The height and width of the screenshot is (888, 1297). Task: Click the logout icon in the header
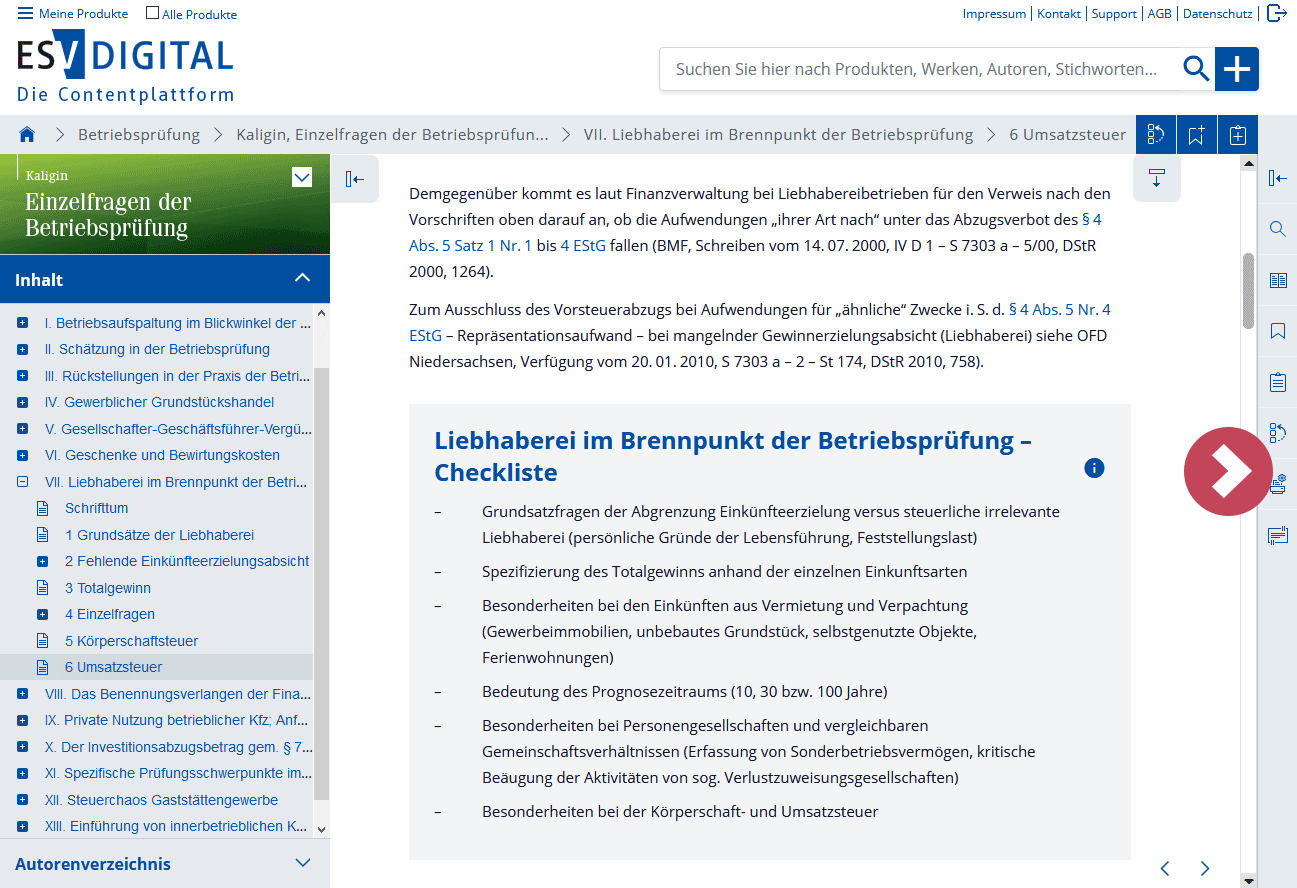pyautogui.click(x=1277, y=13)
